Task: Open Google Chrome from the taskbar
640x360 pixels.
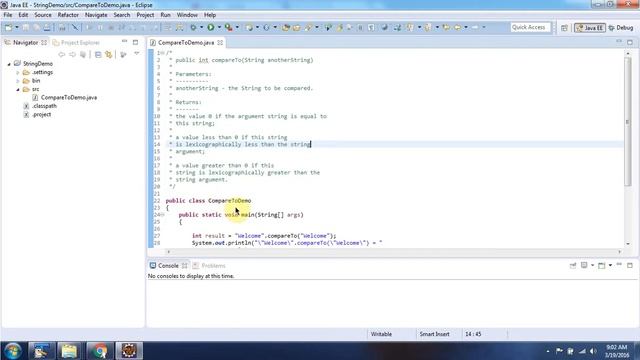Action: (x=99, y=351)
